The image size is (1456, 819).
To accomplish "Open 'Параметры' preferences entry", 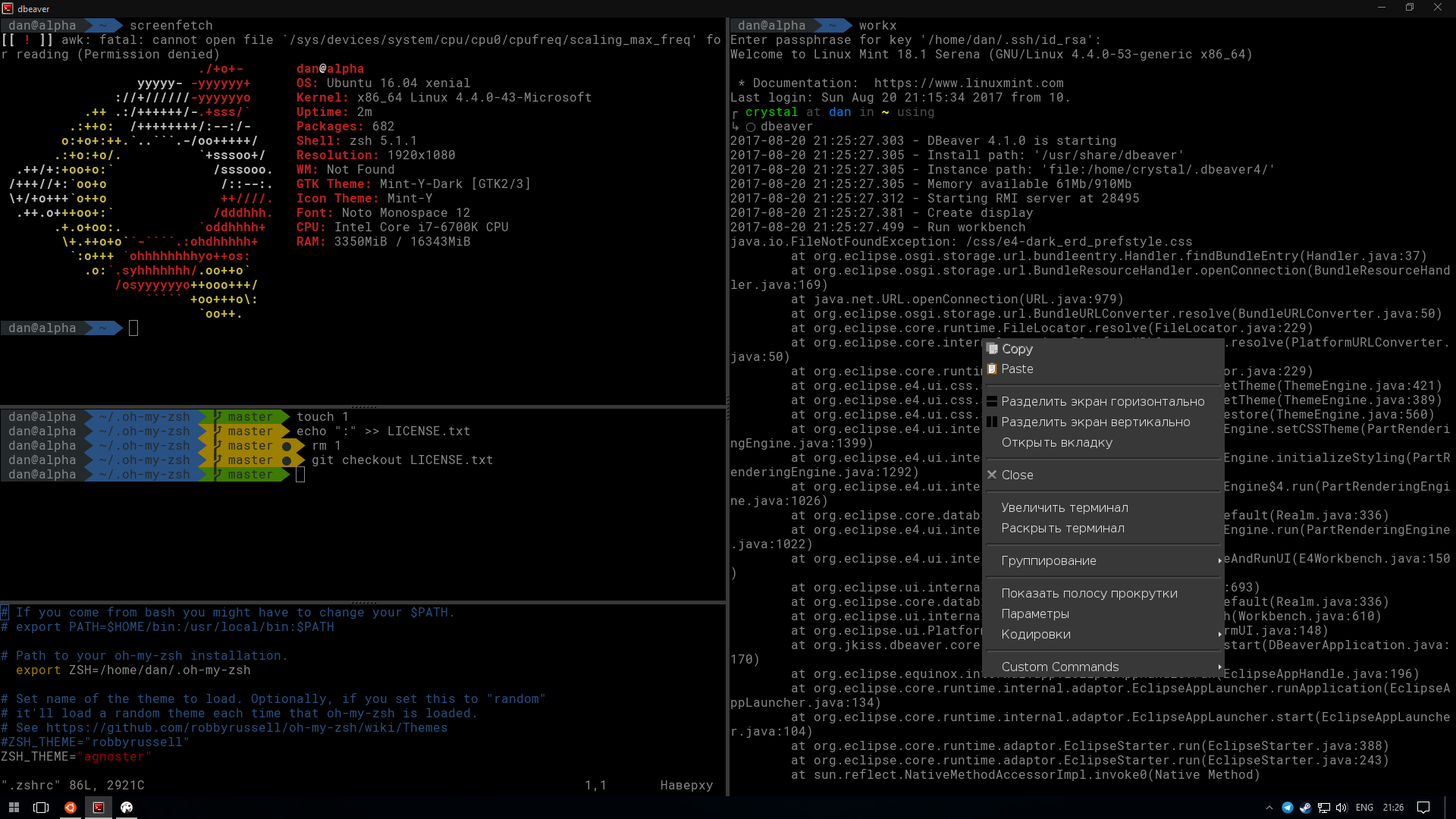I will pyautogui.click(x=1103, y=613).
